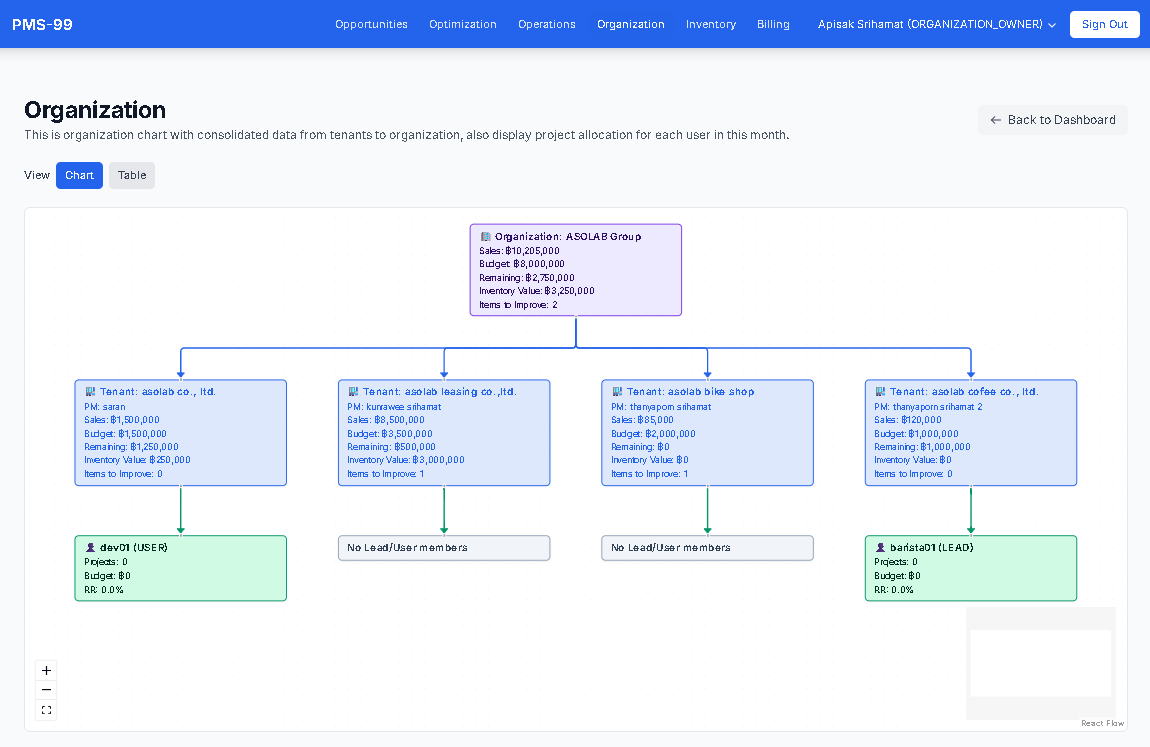
Task: Select the Chart view option
Action: [79, 175]
